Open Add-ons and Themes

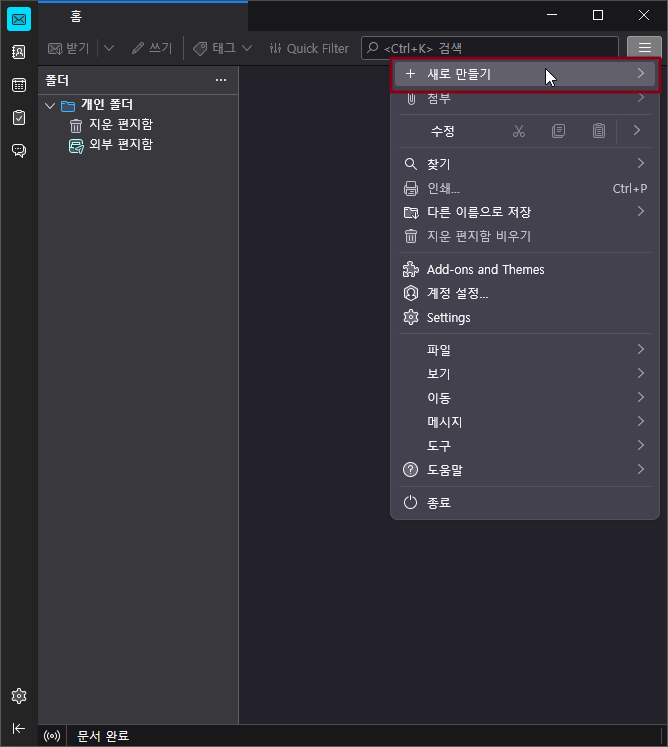525,270
